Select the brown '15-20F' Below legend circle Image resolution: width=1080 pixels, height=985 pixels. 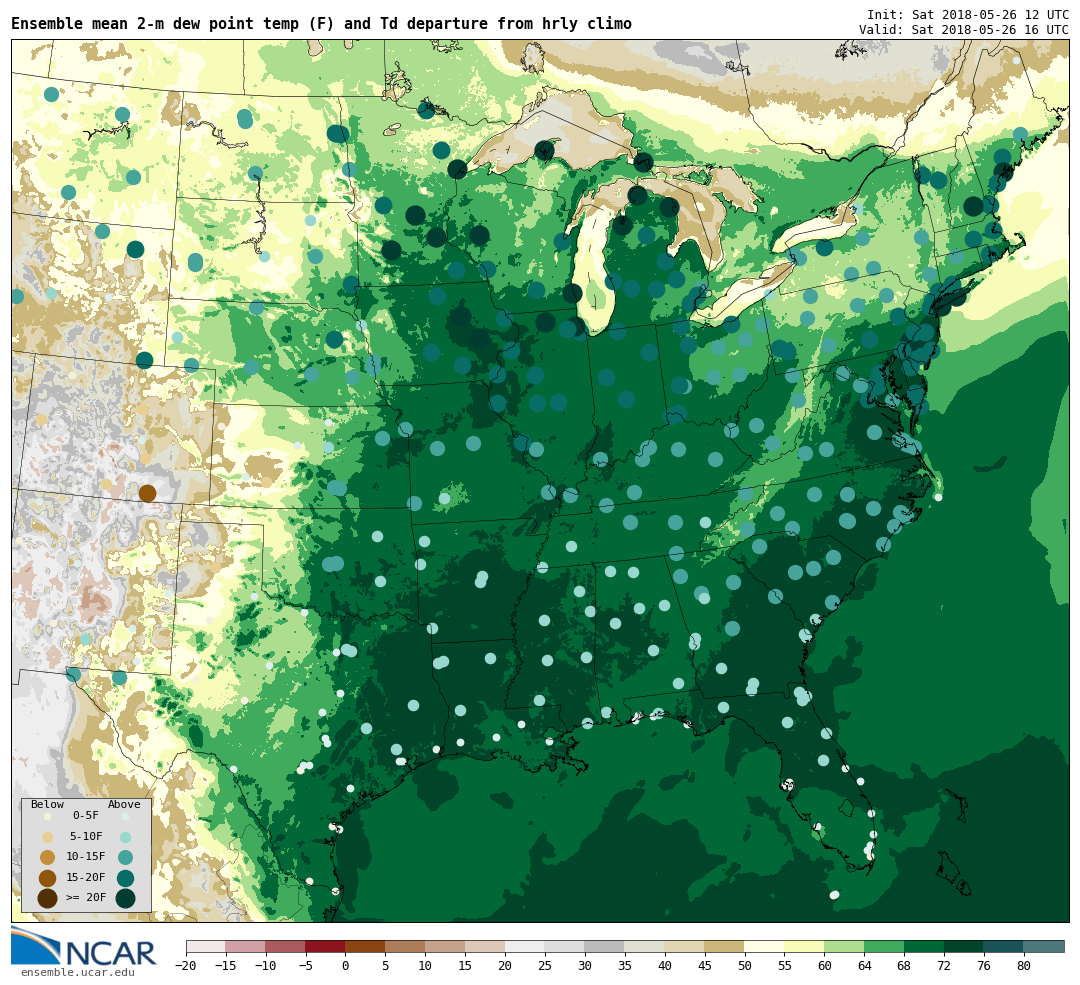(47, 878)
